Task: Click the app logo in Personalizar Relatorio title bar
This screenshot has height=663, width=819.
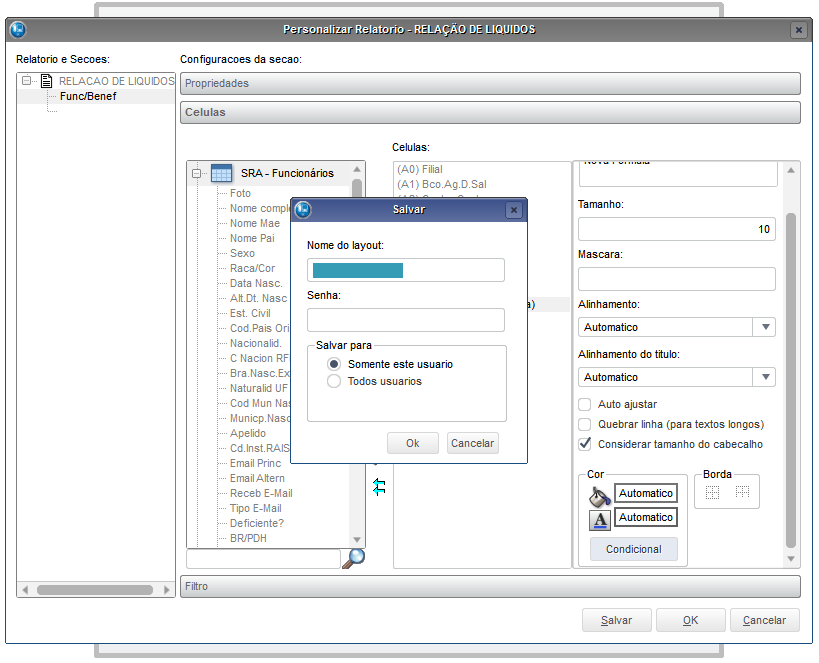Action: pos(18,29)
